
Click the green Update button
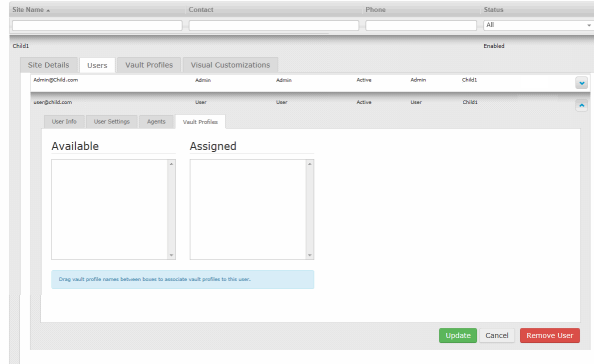click(x=458, y=336)
